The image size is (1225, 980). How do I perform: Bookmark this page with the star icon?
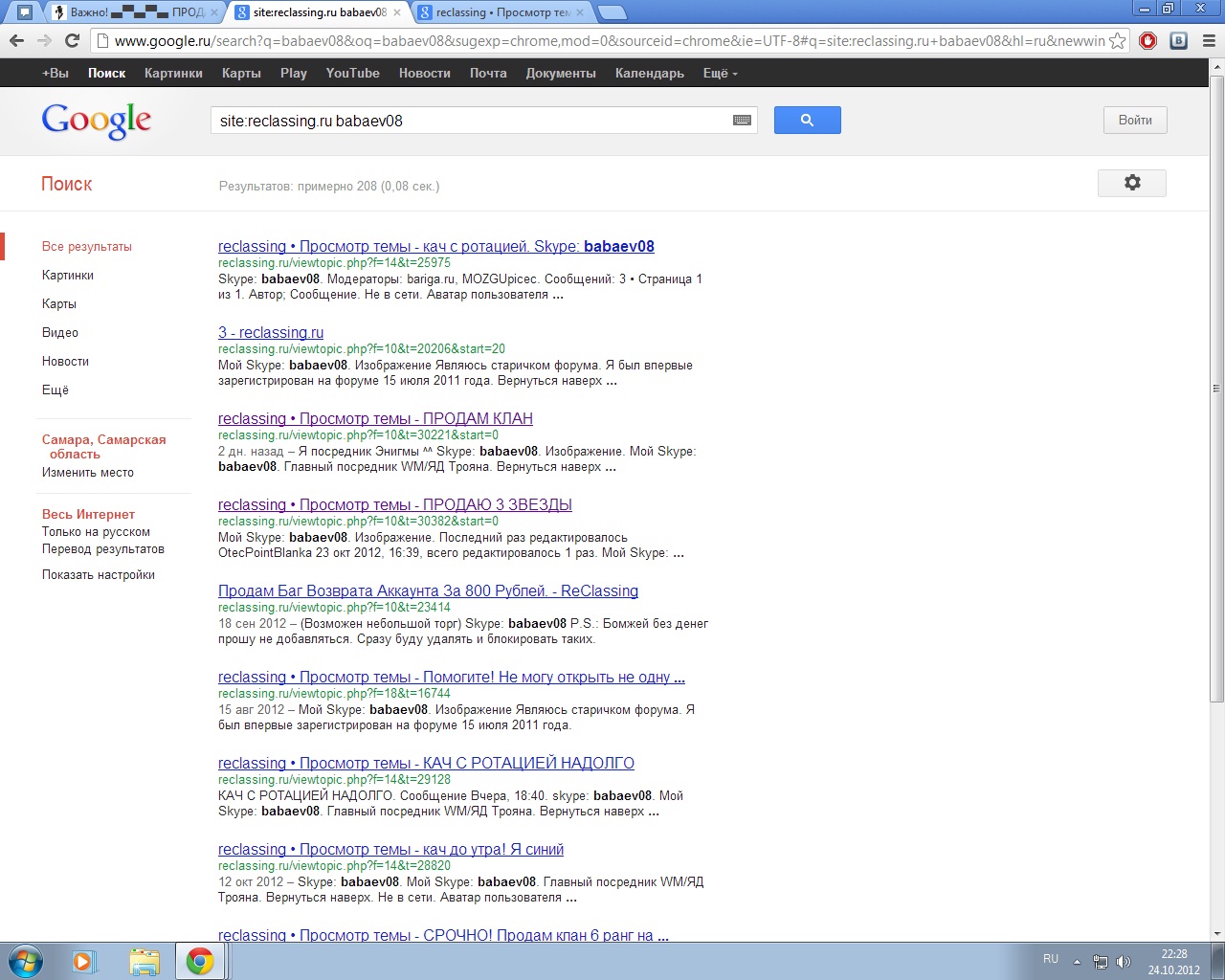coord(1117,41)
